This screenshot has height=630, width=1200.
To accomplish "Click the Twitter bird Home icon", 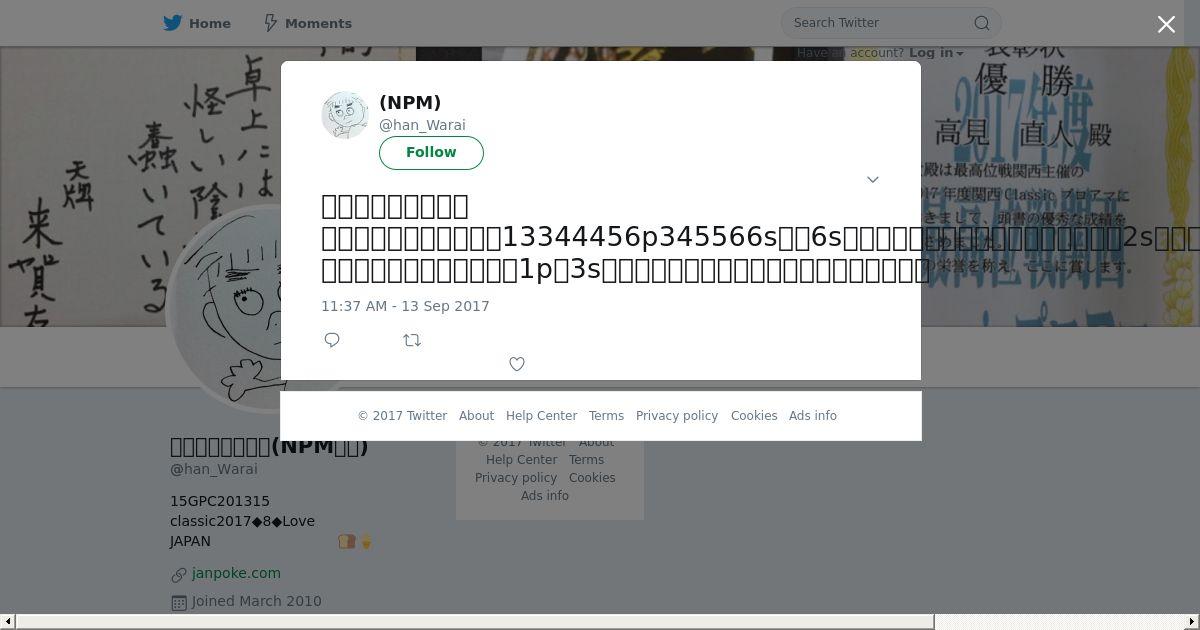I will (x=173, y=23).
